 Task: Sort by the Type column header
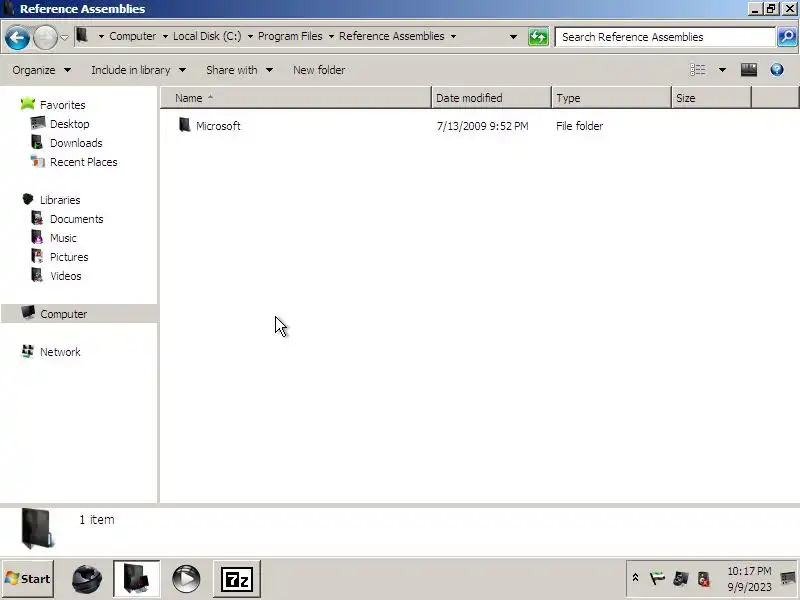611,98
